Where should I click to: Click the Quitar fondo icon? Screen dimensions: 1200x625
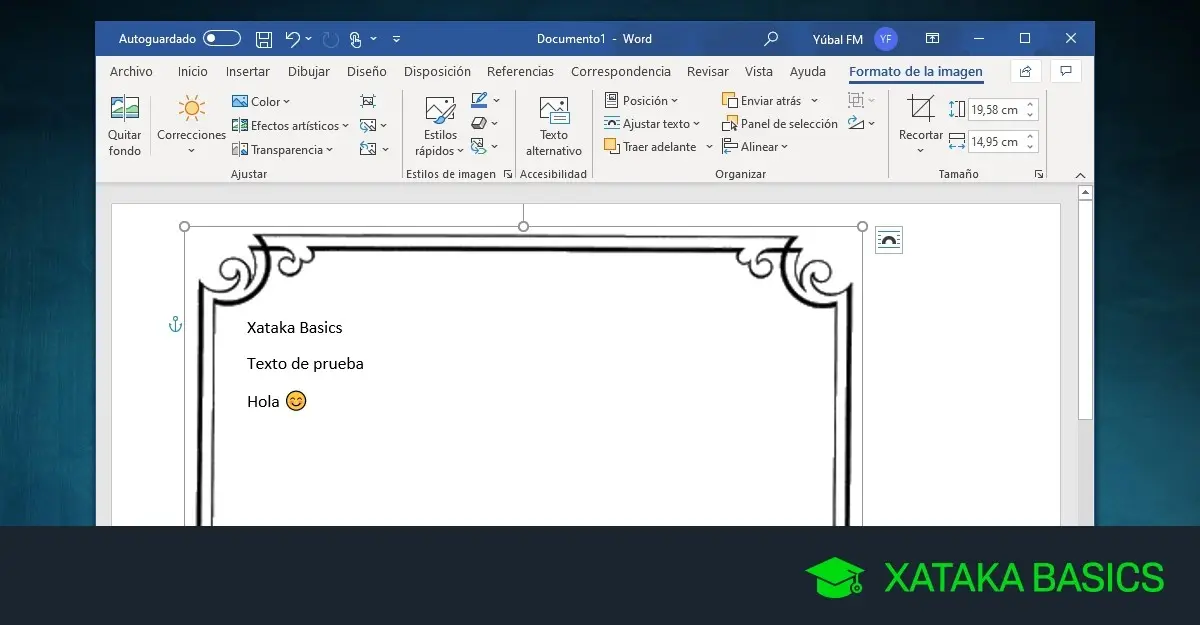coord(125,108)
